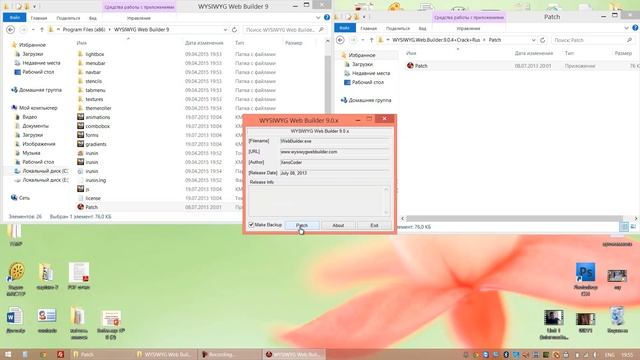Click the Patch button in the patcher dialog
640x360 pixels.
(302, 225)
